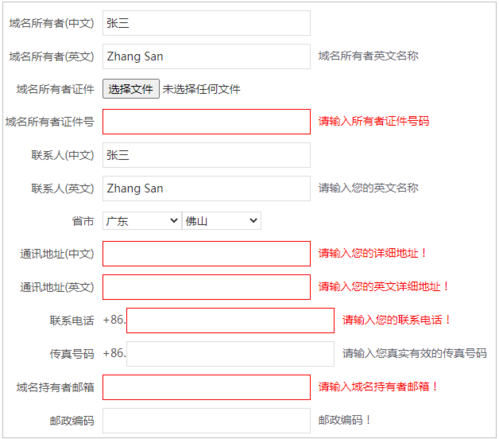Click the 域名所有者证件 label
Screen dimensions: 499x439
55,89
